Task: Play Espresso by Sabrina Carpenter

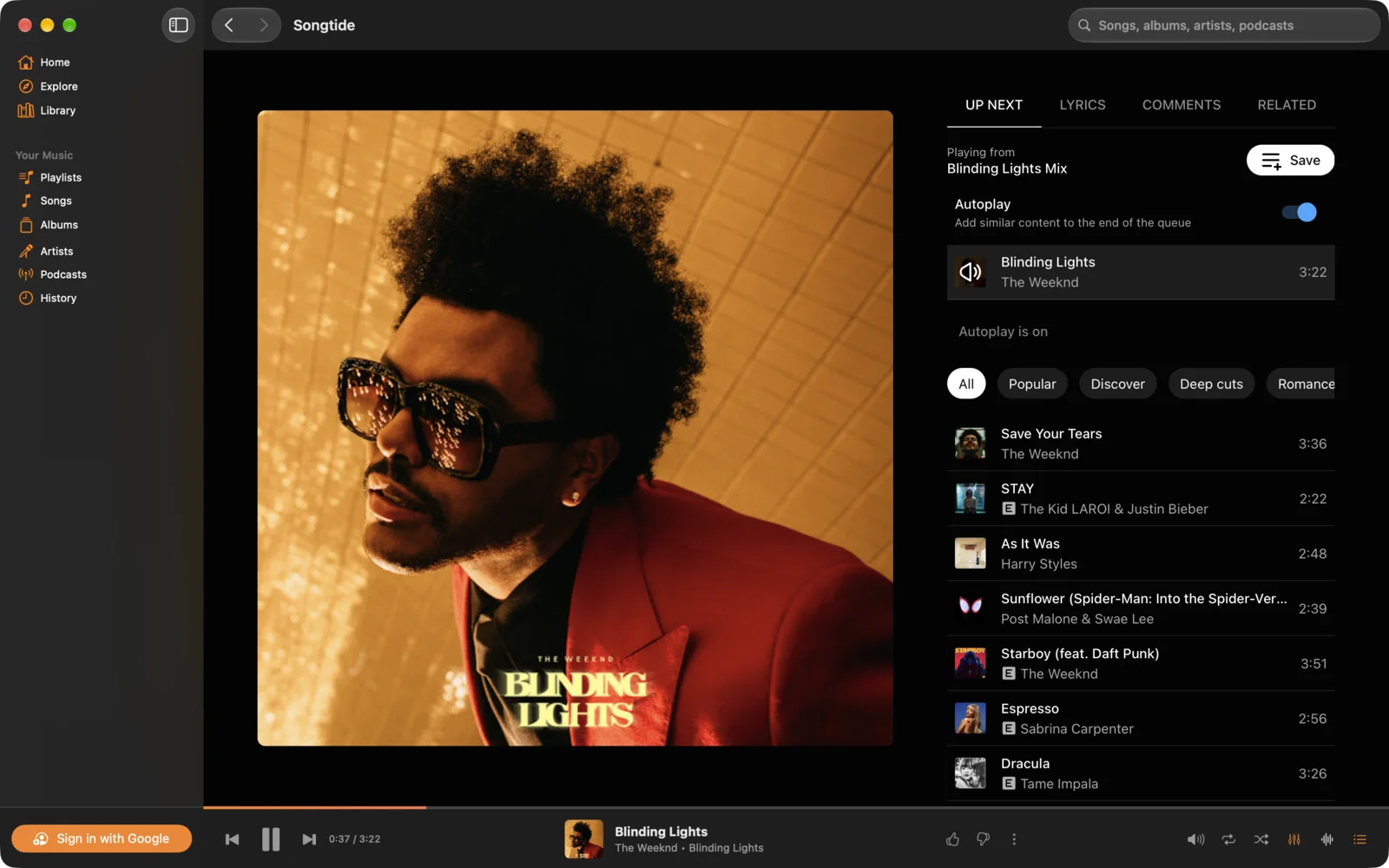Action: (x=1141, y=719)
